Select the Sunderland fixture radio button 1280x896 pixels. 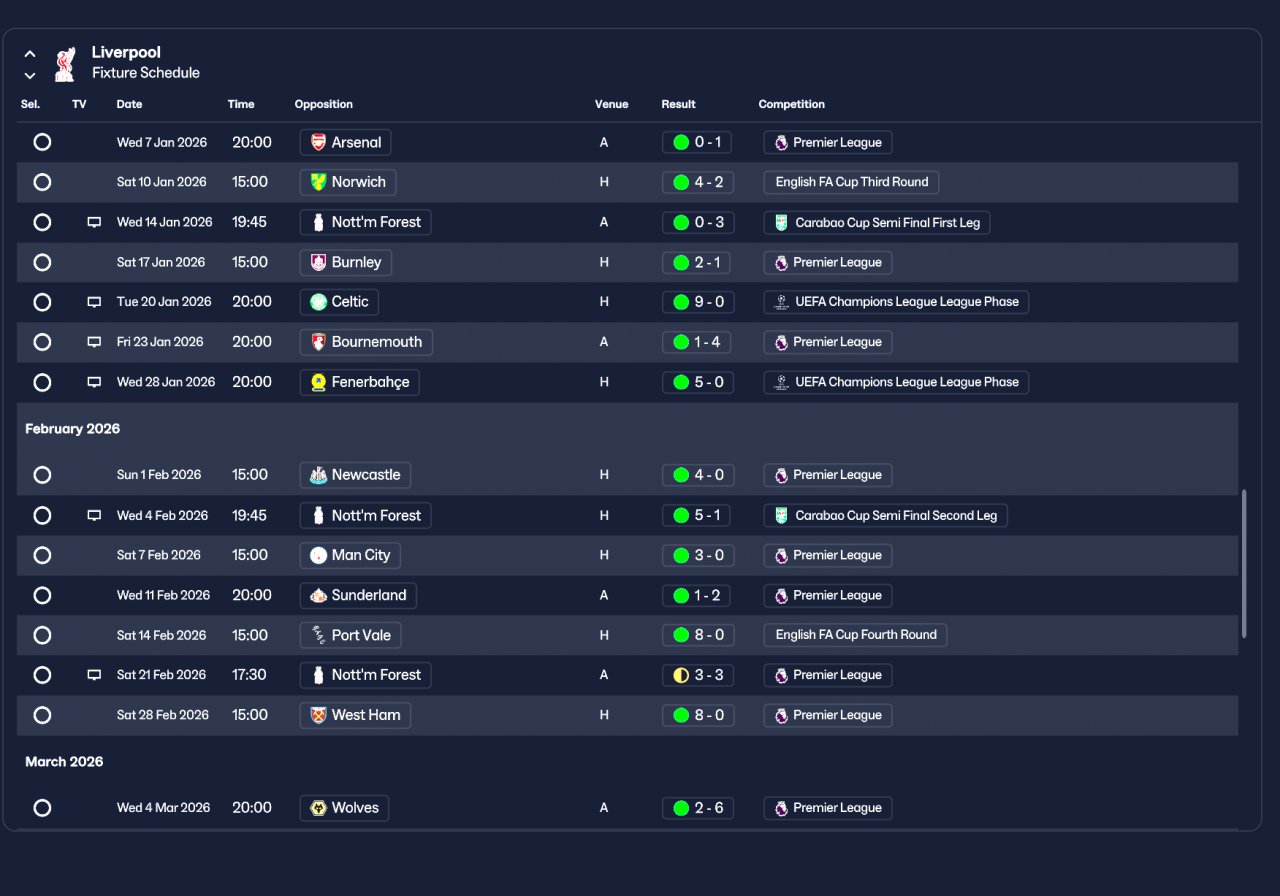pos(42,595)
